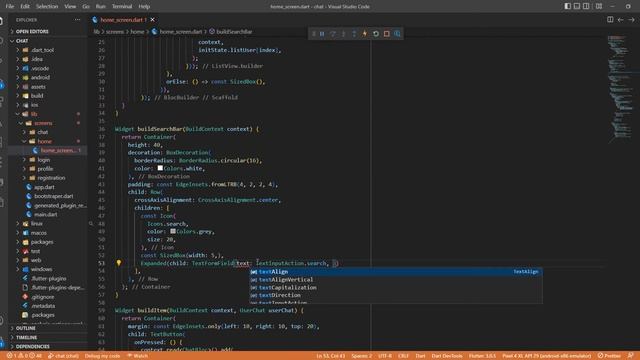Click Step Out in debug toolbar

coord(354,34)
